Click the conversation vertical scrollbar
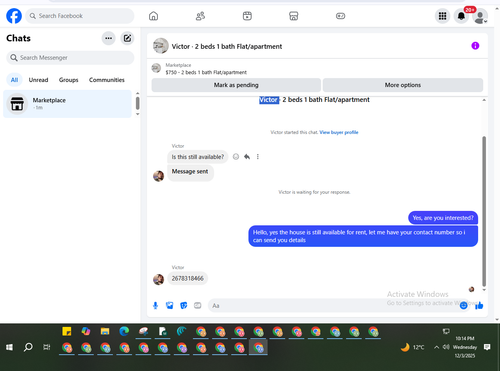This screenshot has height=371, width=500. 484,211
